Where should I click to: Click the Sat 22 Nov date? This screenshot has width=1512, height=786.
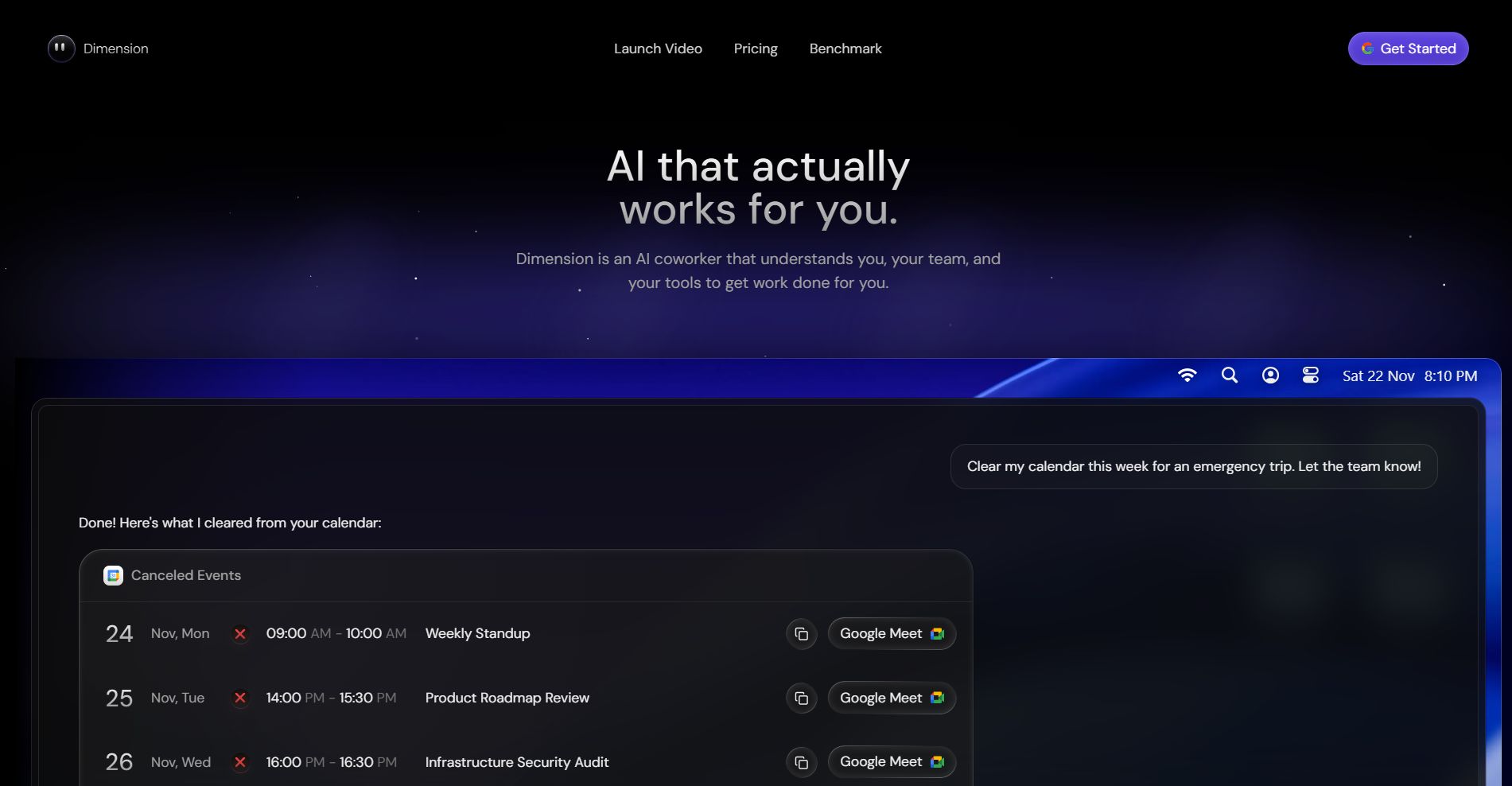pos(1378,376)
